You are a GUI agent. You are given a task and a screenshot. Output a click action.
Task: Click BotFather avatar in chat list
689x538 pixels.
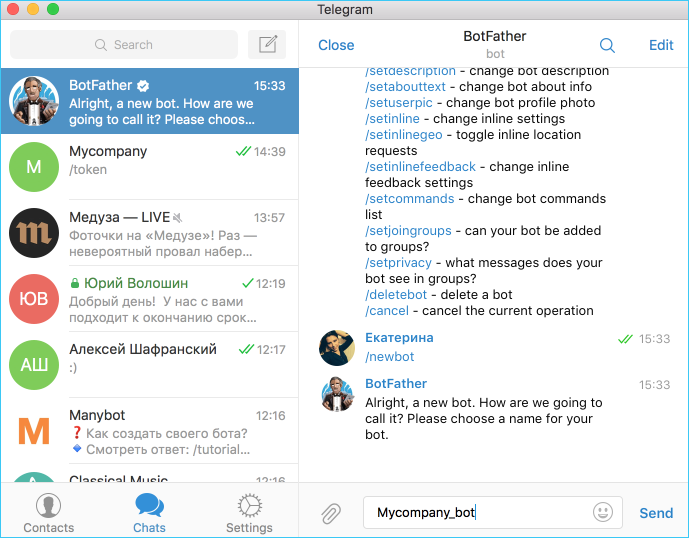click(34, 101)
